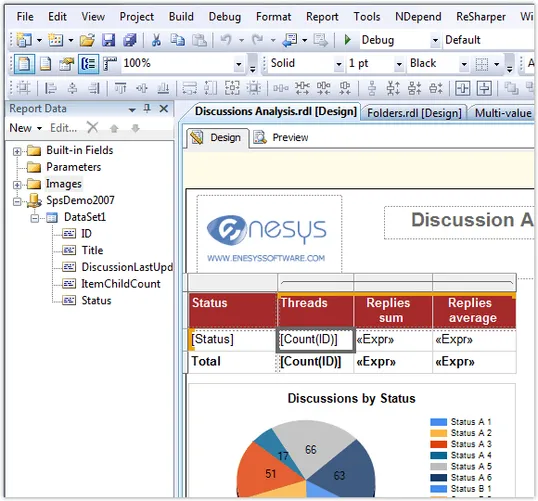Pin the Report Data panel with the pushpin

click(x=147, y=109)
